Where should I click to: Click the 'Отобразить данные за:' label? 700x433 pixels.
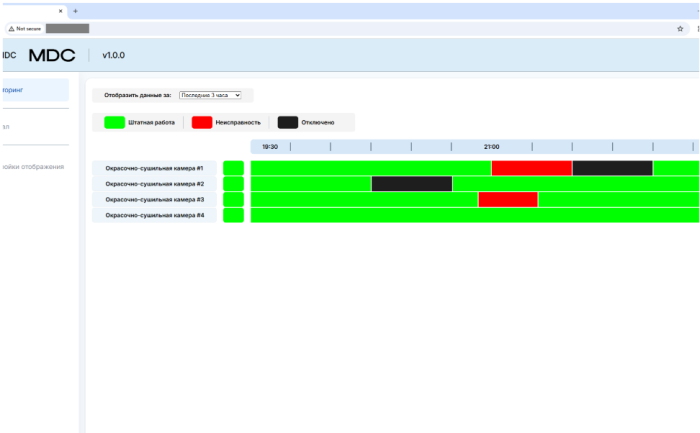138,95
